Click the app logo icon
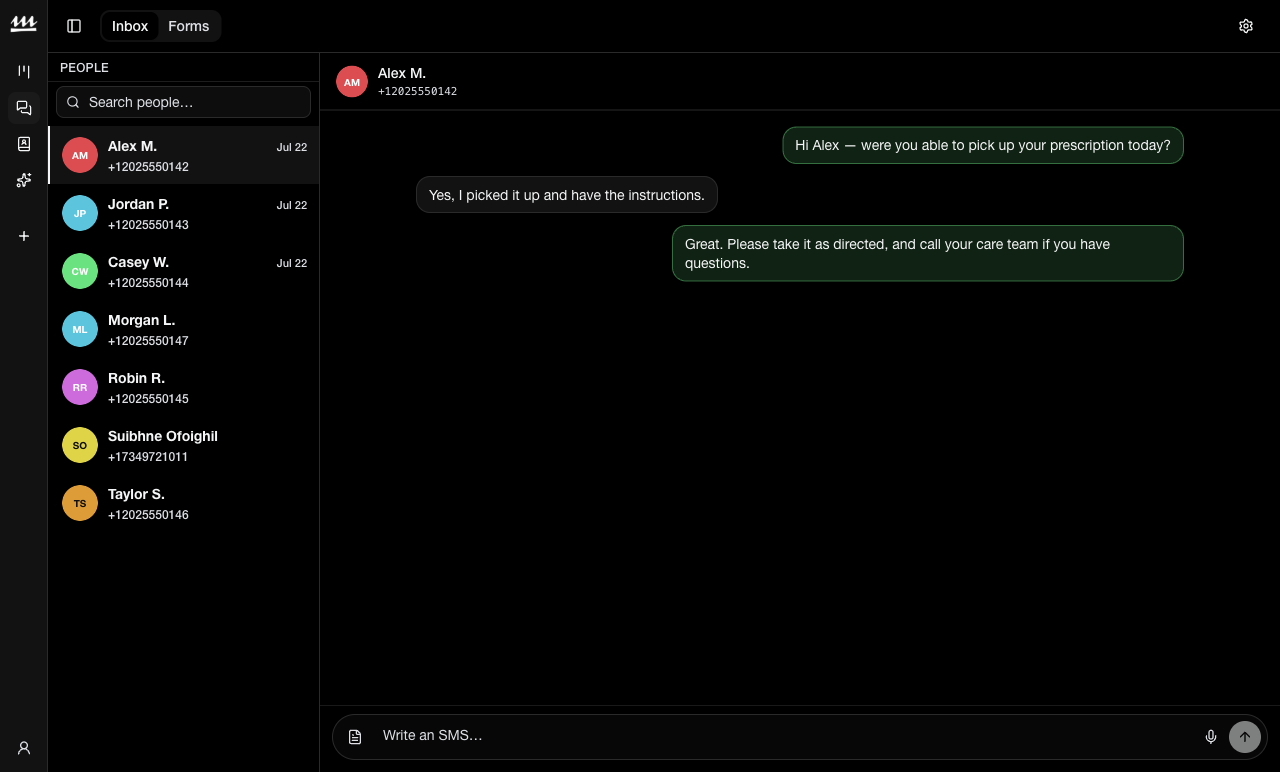 click(x=23, y=24)
